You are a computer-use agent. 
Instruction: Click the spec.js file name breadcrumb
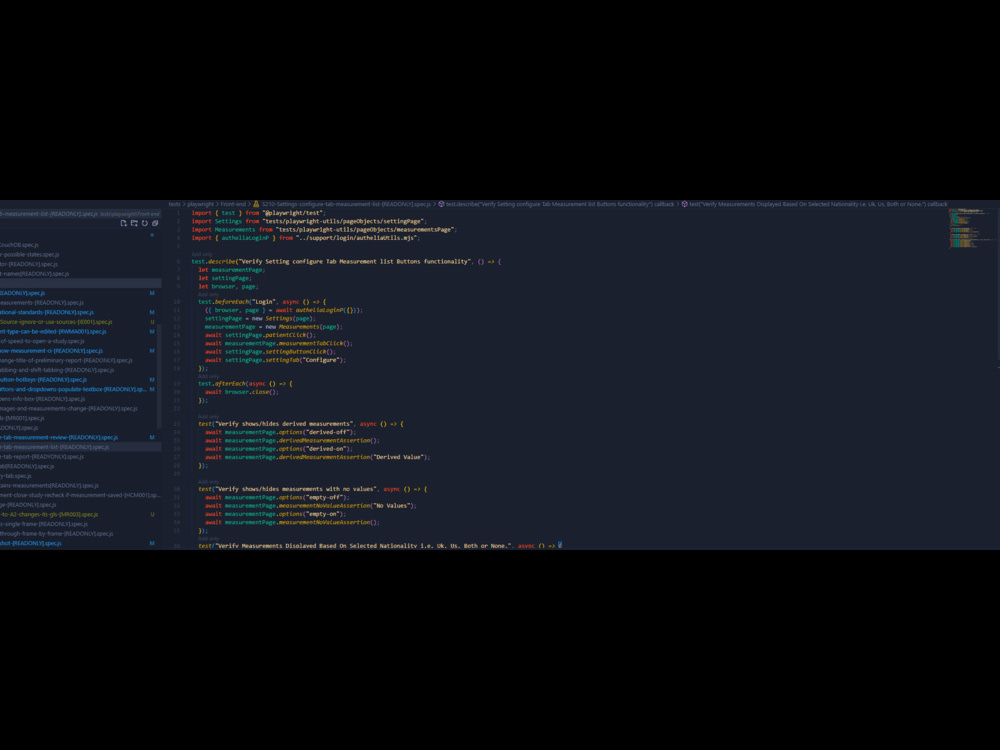(x=346, y=204)
